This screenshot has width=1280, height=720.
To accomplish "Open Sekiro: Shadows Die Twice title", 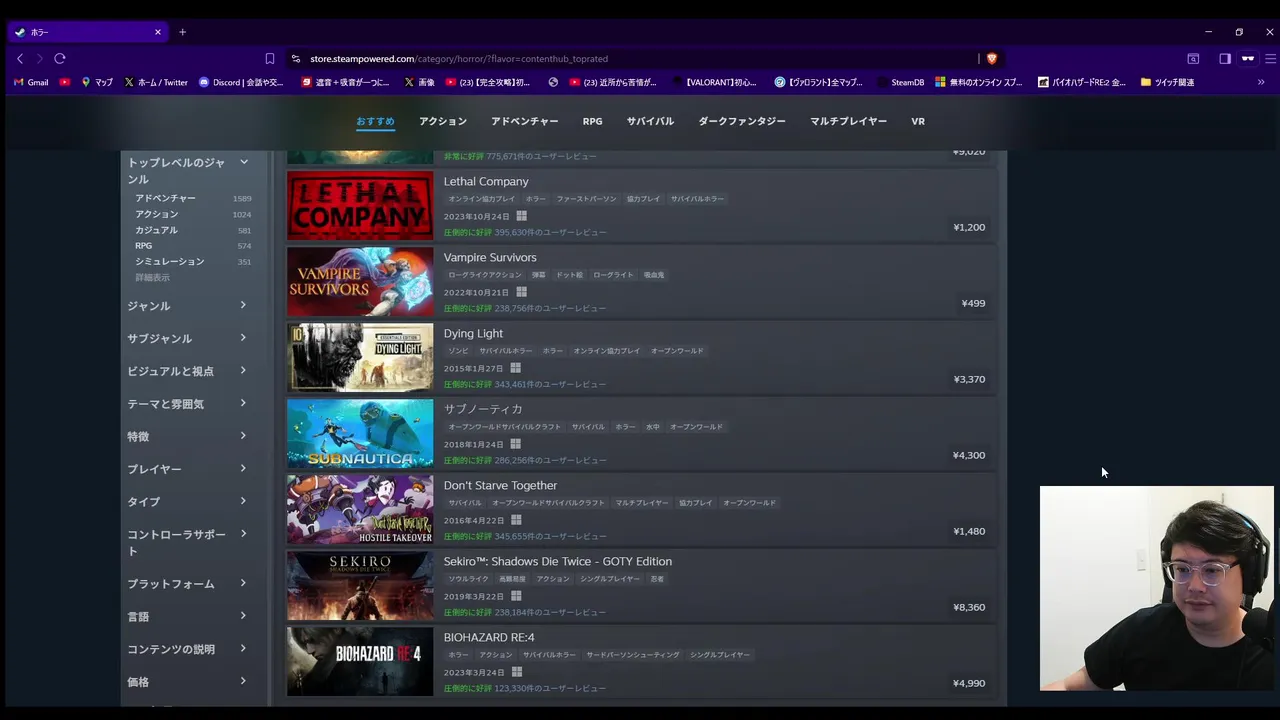I will click(x=558, y=561).
